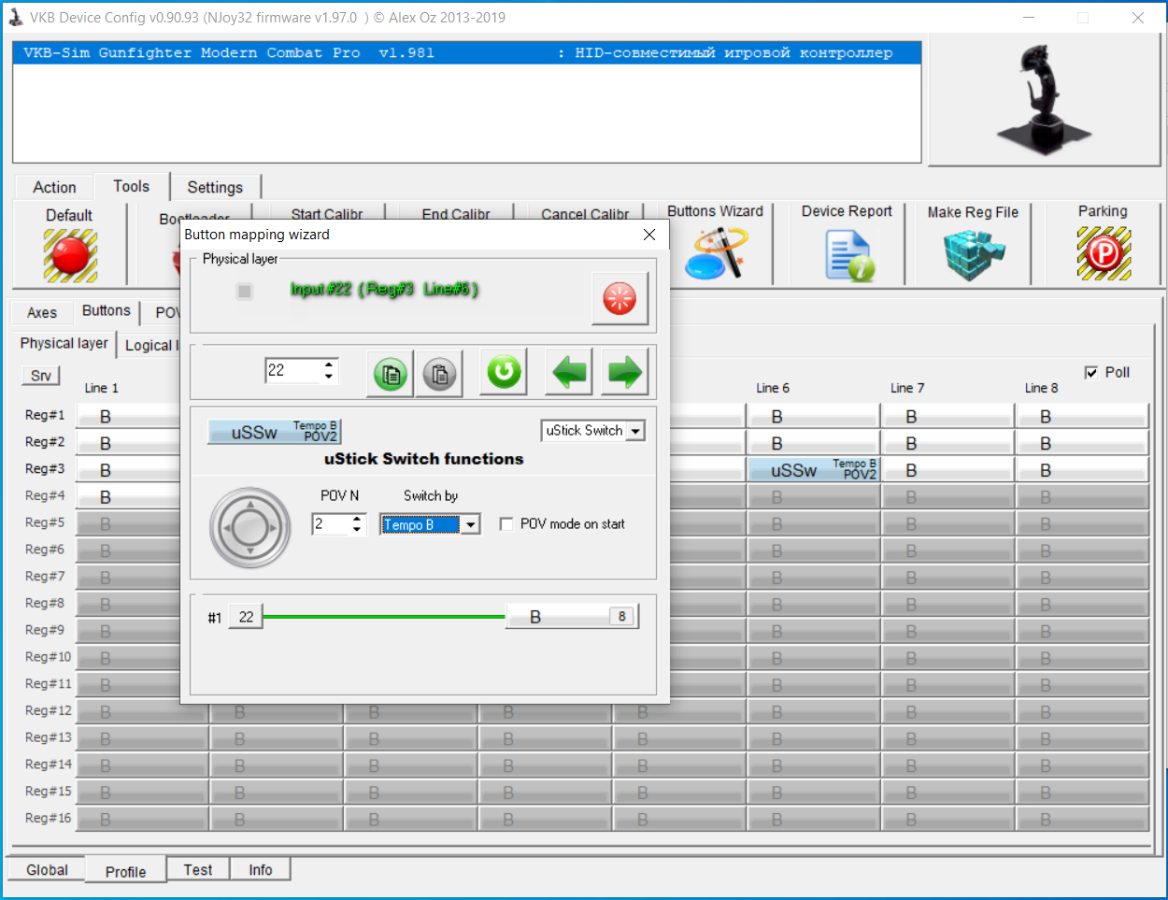Click the B cell at Reg#4 Line 1
The image size is (1168, 900).
point(129,497)
